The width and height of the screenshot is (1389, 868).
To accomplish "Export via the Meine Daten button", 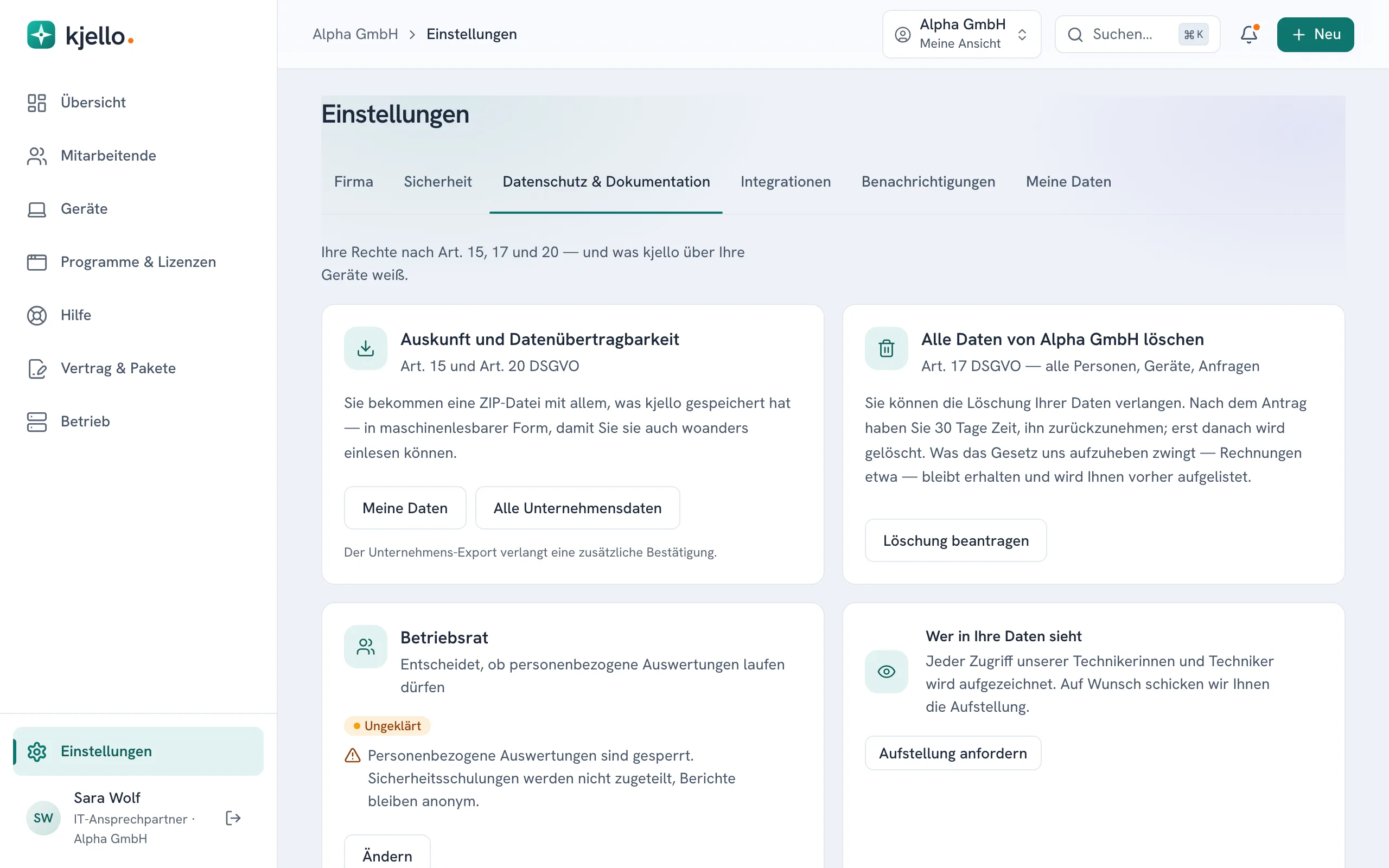I will [x=405, y=508].
